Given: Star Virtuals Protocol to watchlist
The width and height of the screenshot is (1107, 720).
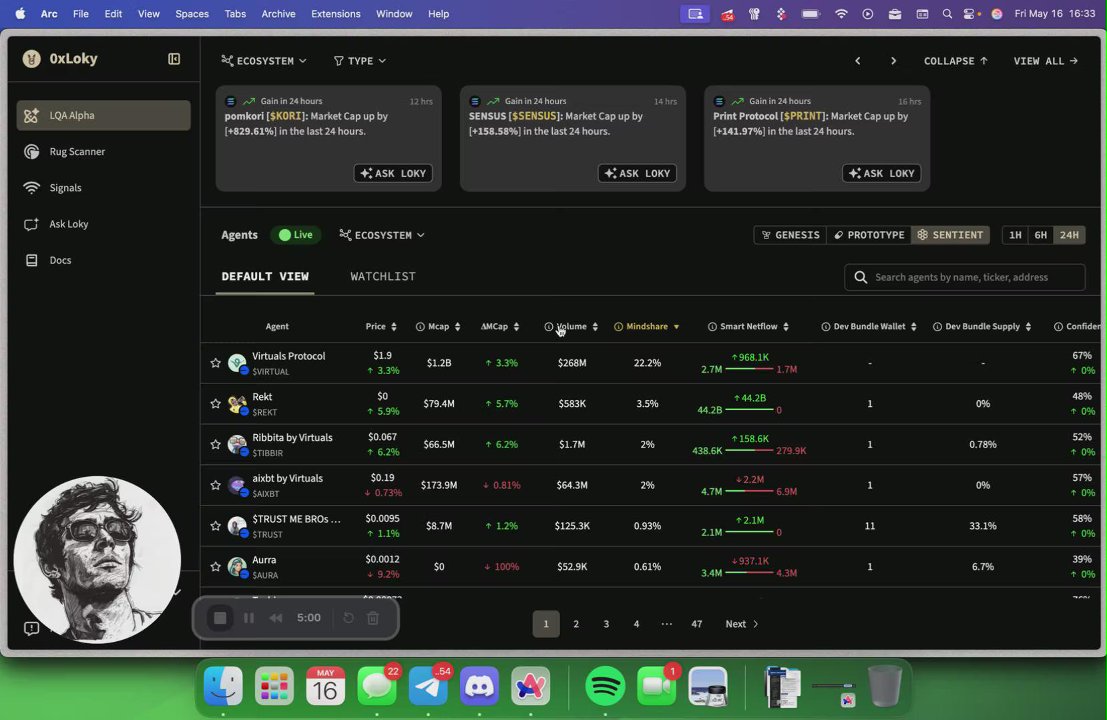Looking at the screenshot, I should 215,363.
